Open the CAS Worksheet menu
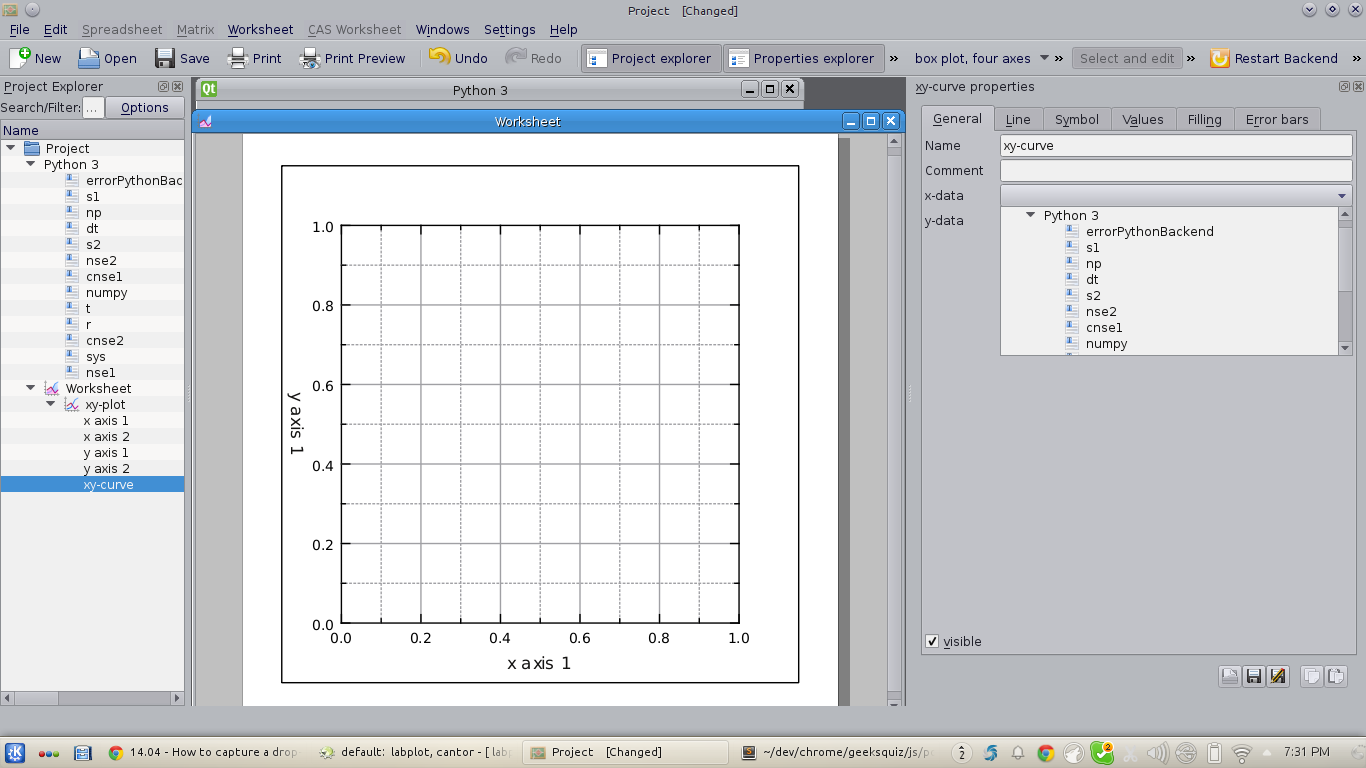1366x768 pixels. [x=354, y=29]
